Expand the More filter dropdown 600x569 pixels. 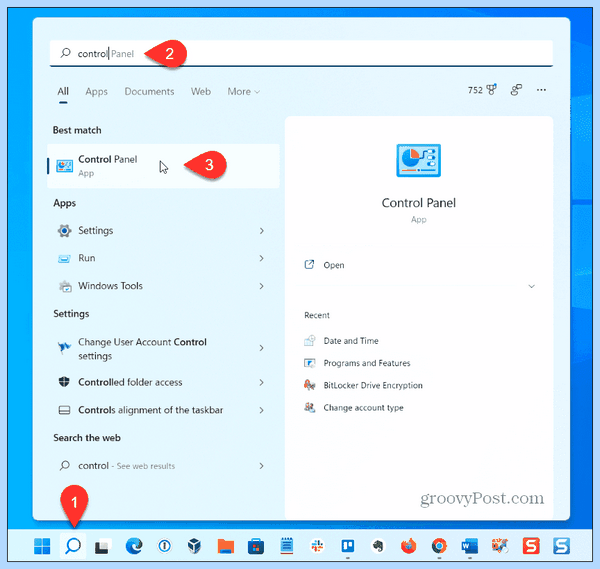(x=244, y=91)
